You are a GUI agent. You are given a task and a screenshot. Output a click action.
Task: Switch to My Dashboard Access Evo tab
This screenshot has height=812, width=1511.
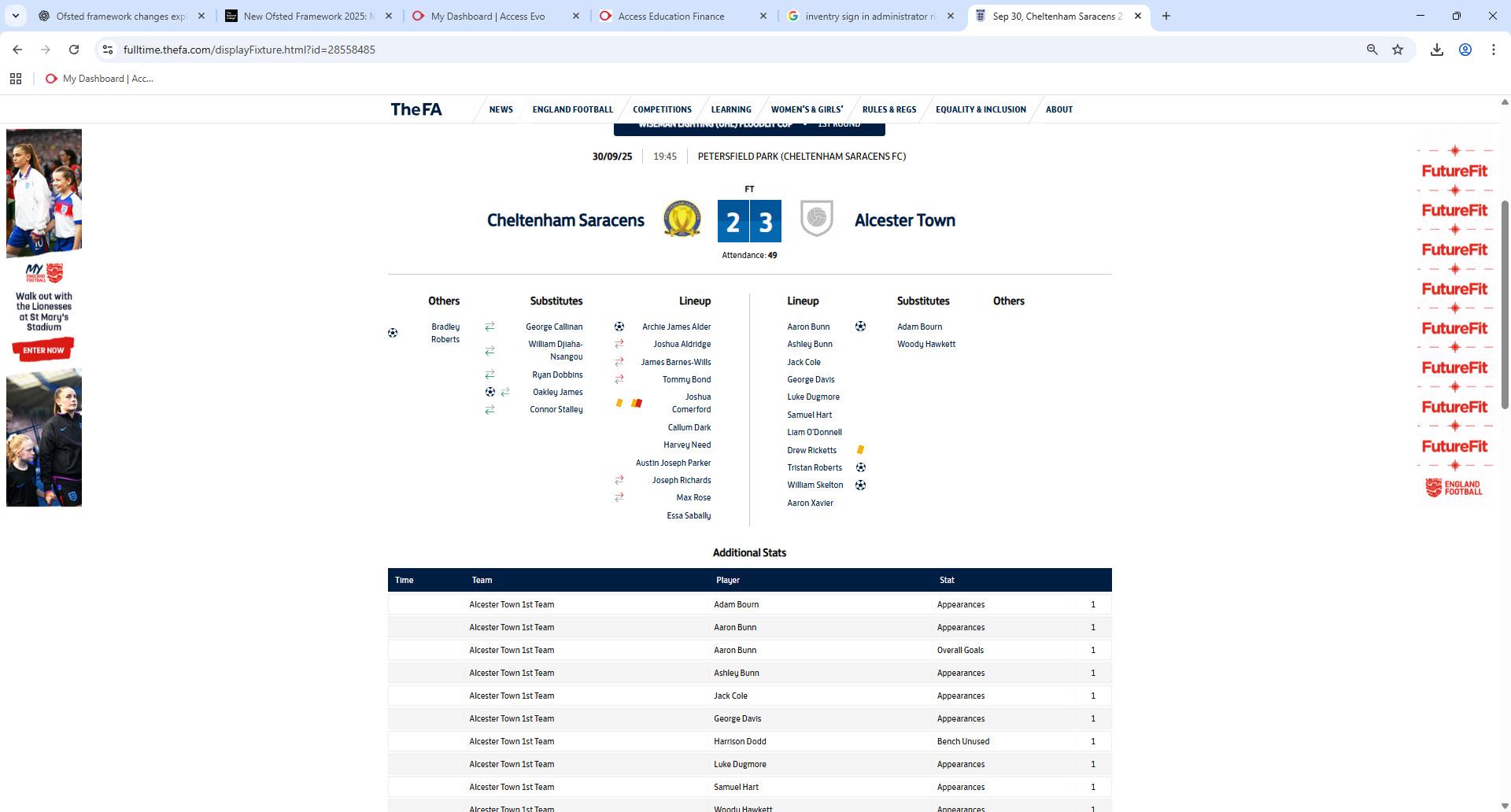(488, 16)
